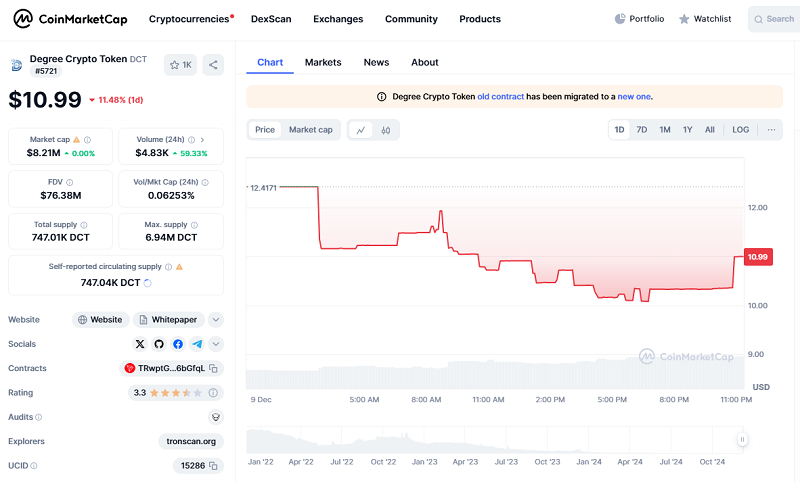Select the 7D time range
The image size is (800, 482).
642,130
